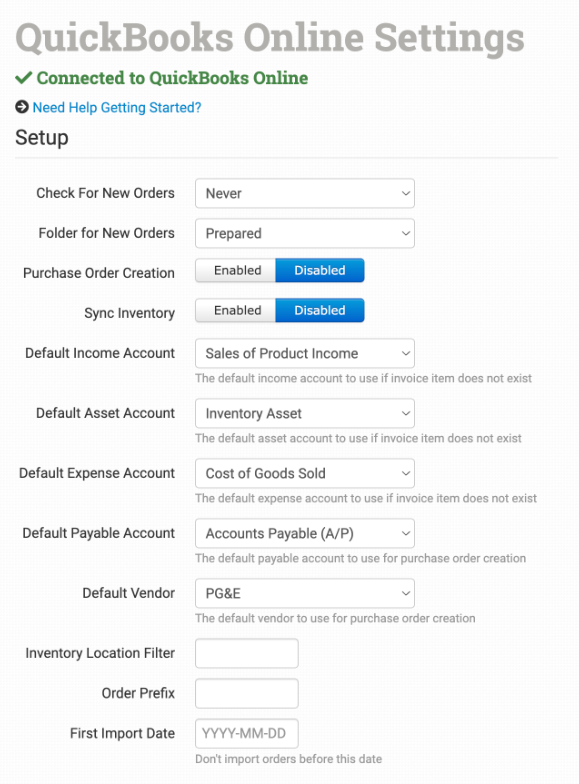Expand the Default Expense Account dropdown
579x784 pixels.
[304, 473]
